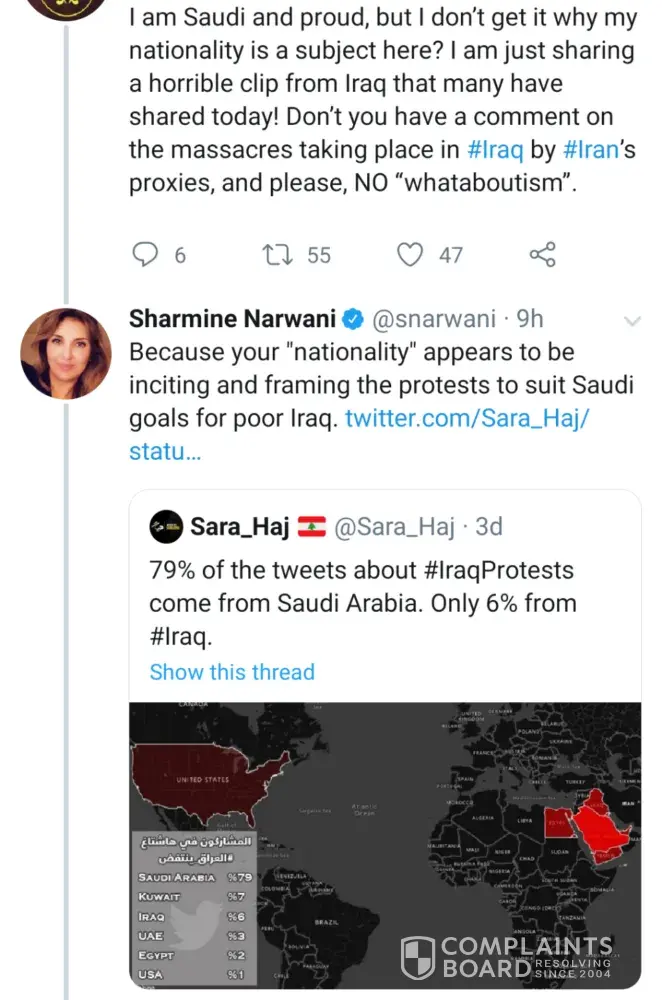The width and height of the screenshot is (662, 1000).
Task: Click the Lebanon flag next to Sara_Haj
Action: [x=312, y=527]
